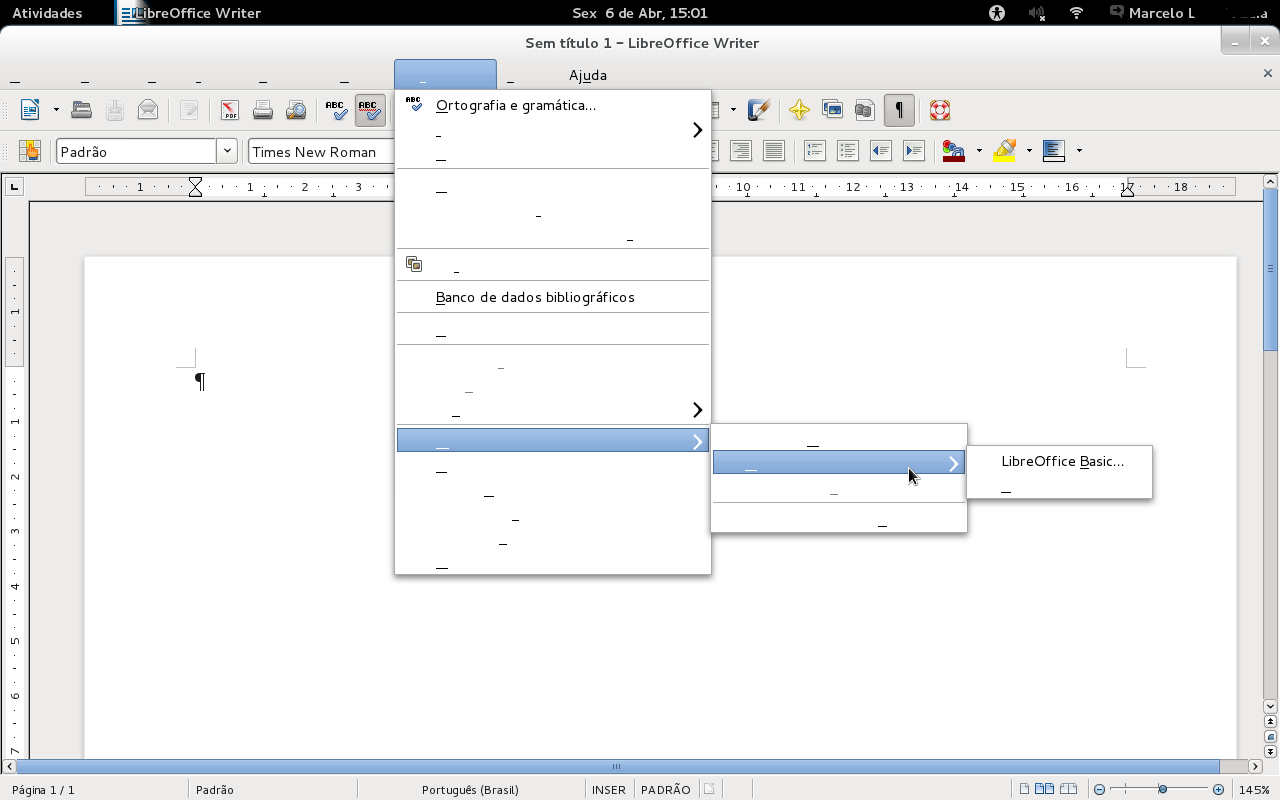Image resolution: width=1280 pixels, height=800 pixels.
Task: Open the Ajuda menu
Action: [588, 75]
